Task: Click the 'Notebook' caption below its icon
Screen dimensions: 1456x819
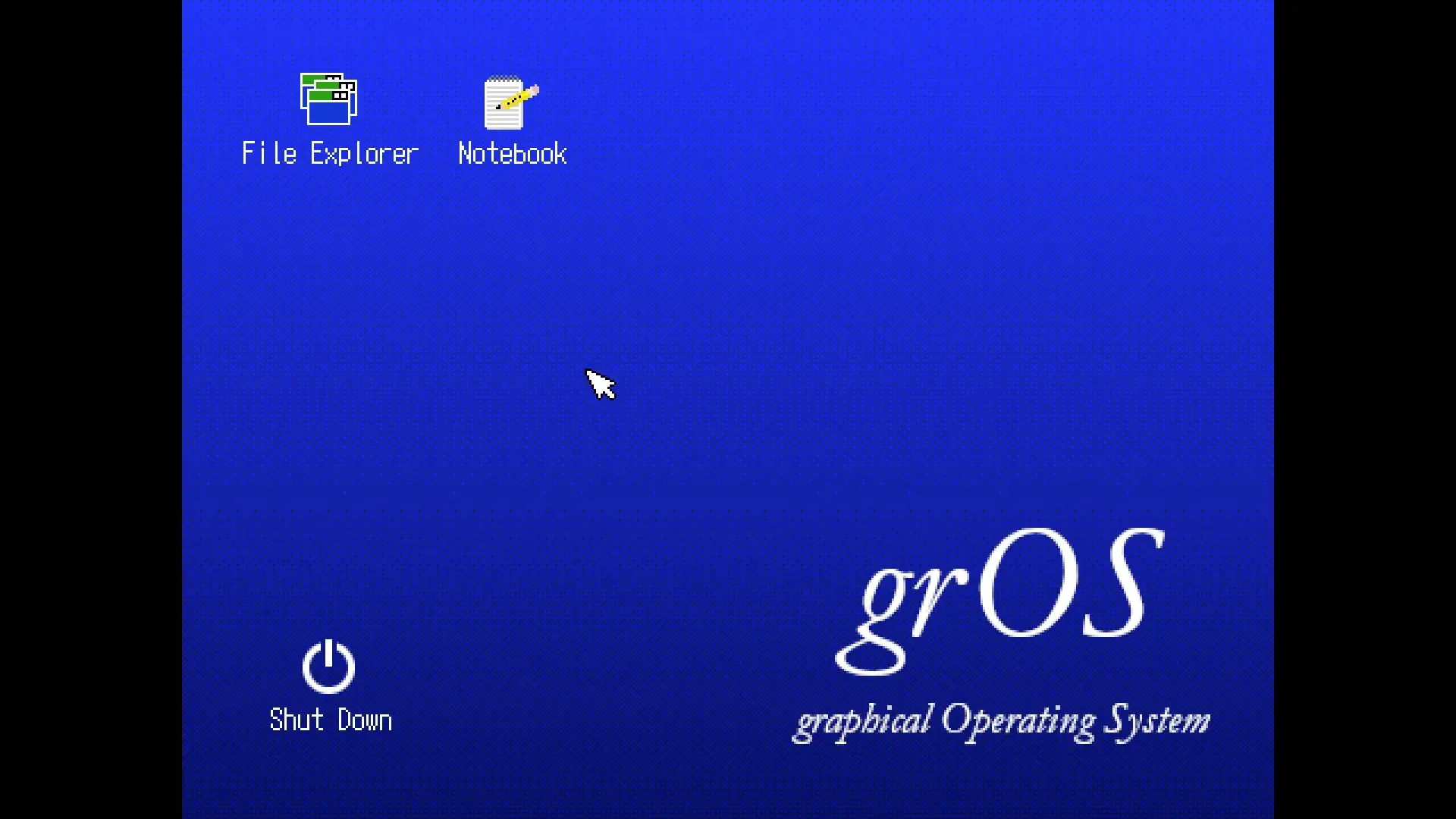Action: [x=512, y=153]
